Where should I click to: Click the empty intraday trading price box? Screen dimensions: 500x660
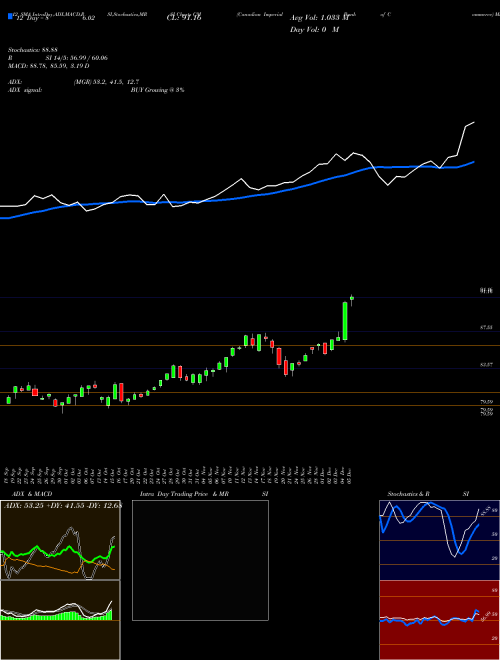tap(200, 560)
